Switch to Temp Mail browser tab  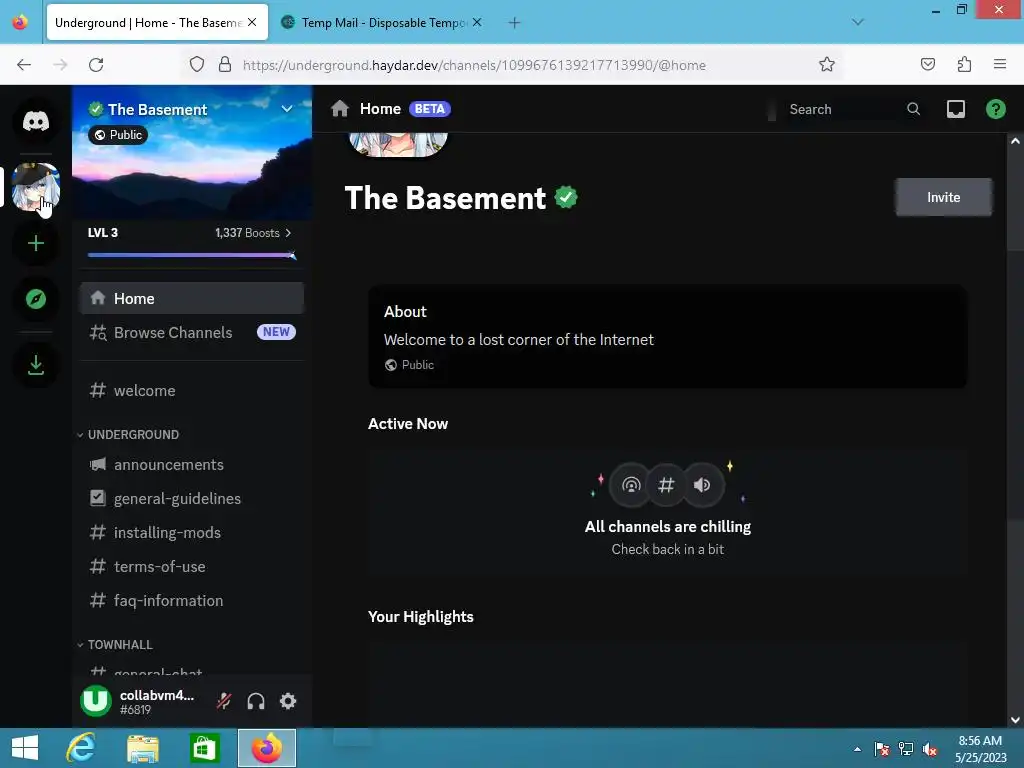(381, 23)
